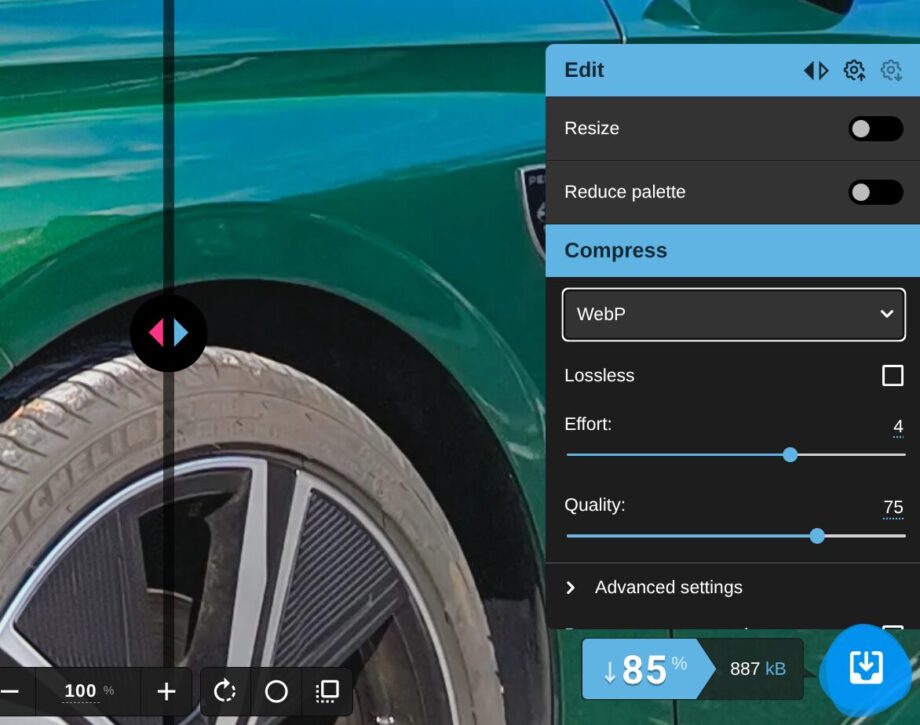Click the Effort value field showing 4

coord(898,427)
